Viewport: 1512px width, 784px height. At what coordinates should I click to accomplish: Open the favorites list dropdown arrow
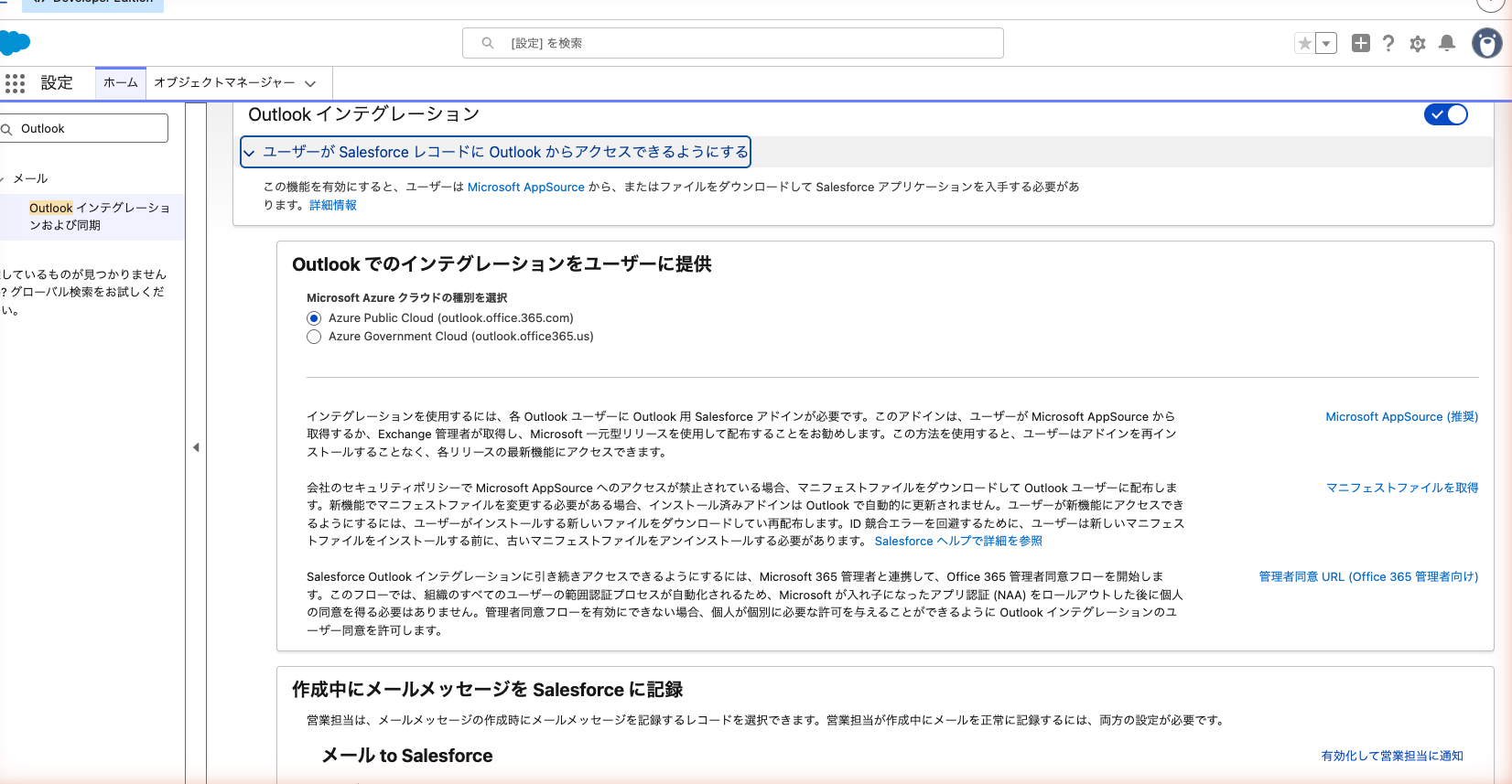[x=1326, y=43]
